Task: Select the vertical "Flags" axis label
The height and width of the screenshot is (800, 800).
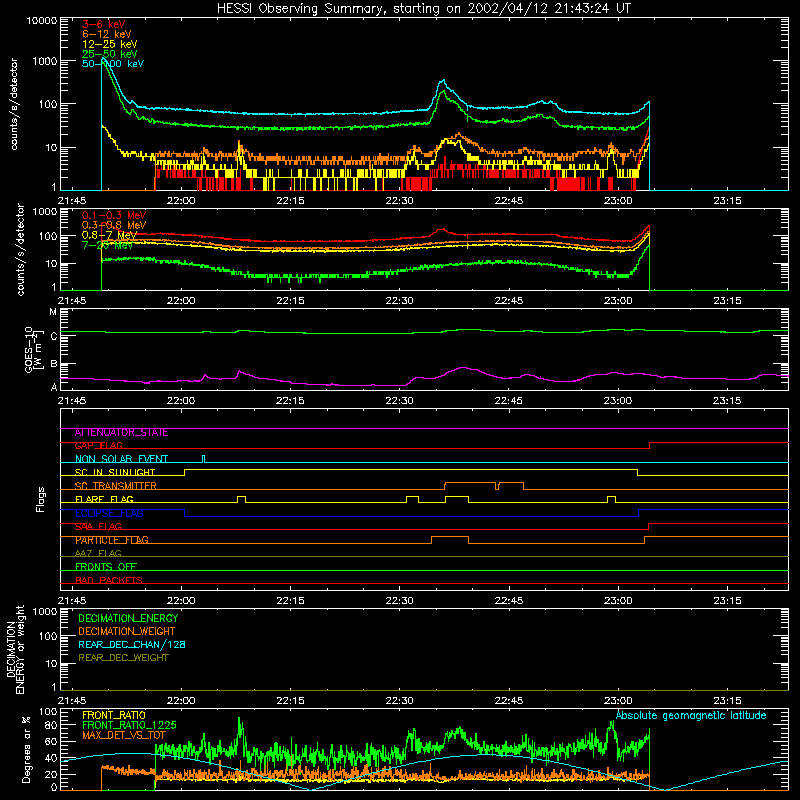Action: (x=40, y=499)
